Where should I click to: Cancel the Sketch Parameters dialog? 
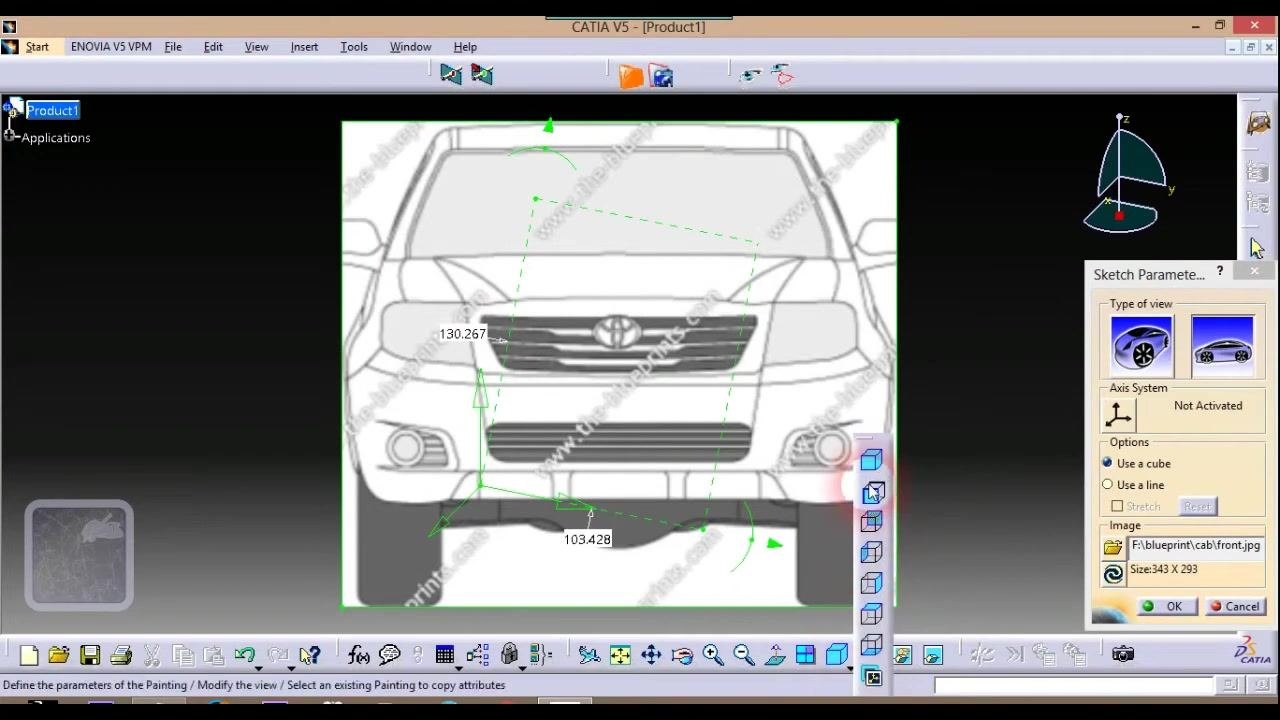[x=1234, y=607]
